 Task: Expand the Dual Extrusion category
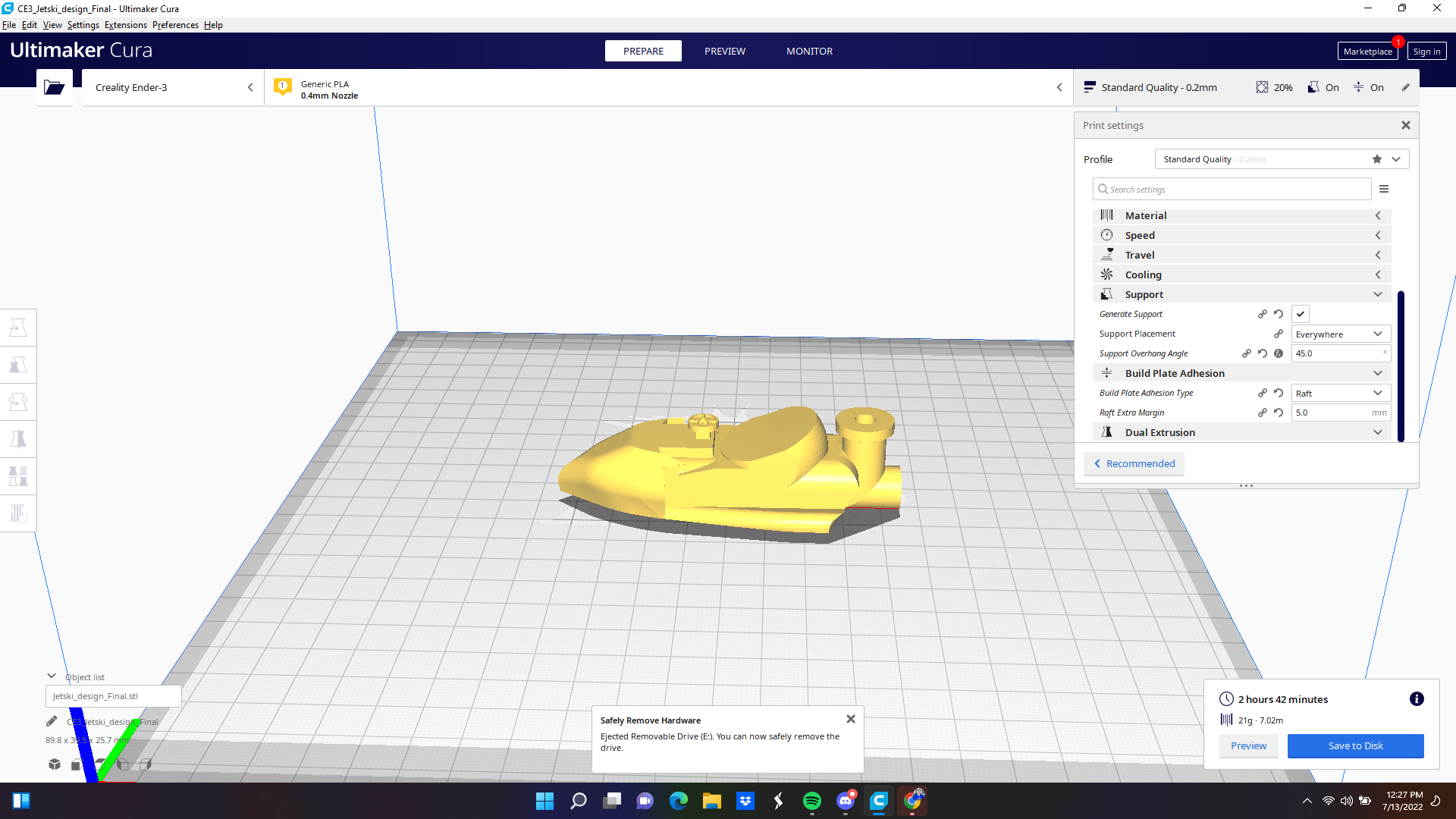(1242, 432)
